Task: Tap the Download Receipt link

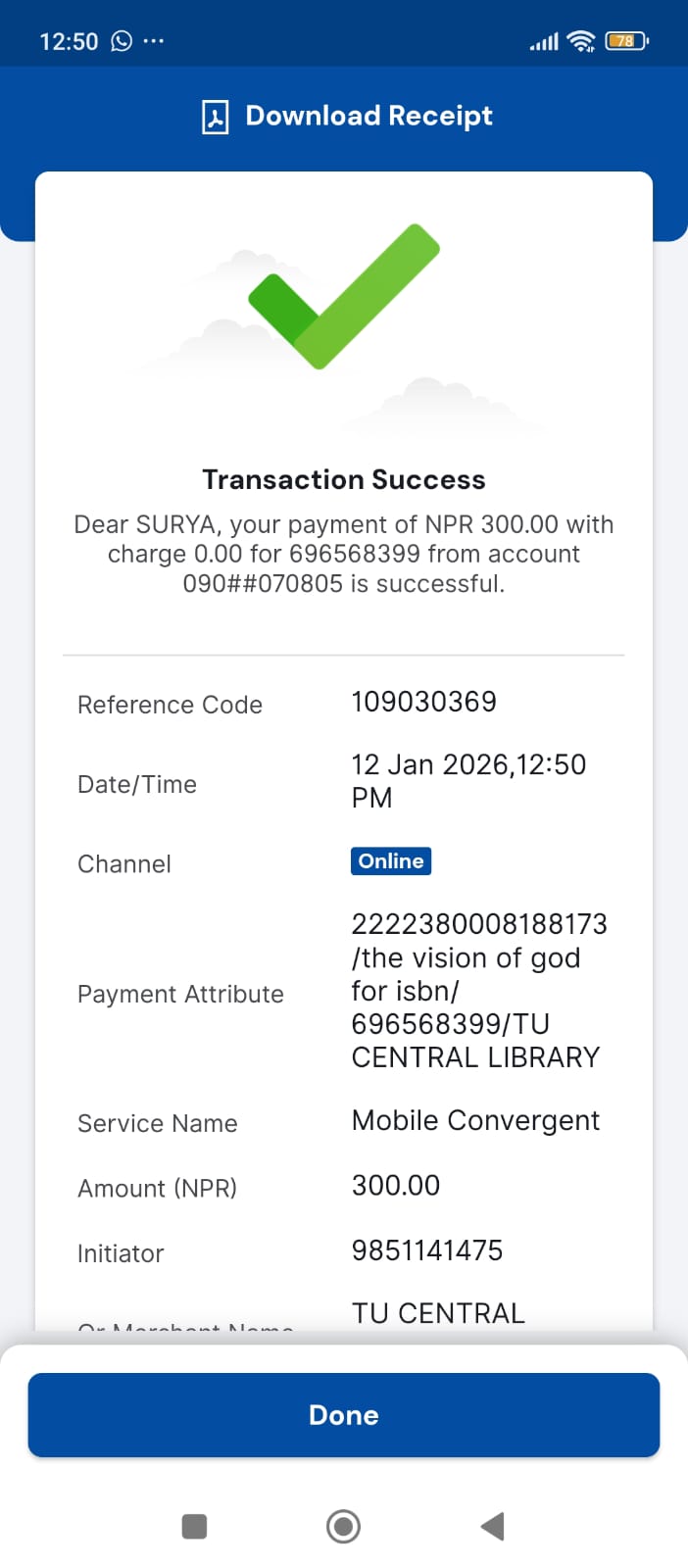Action: (369, 116)
